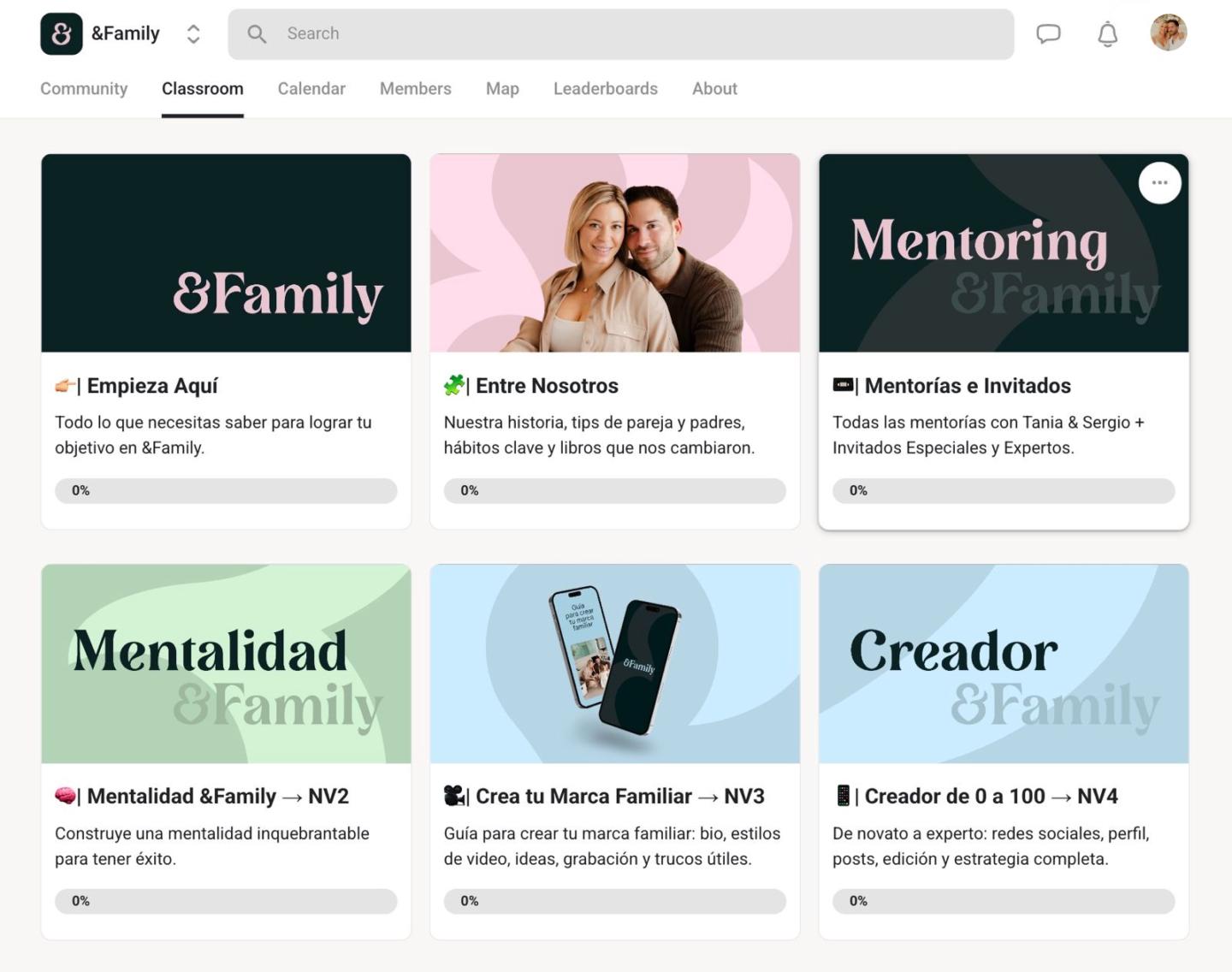The width and height of the screenshot is (1232, 972).
Task: Open the Mentalidad &Family cover thumbnail
Action: pos(226,664)
